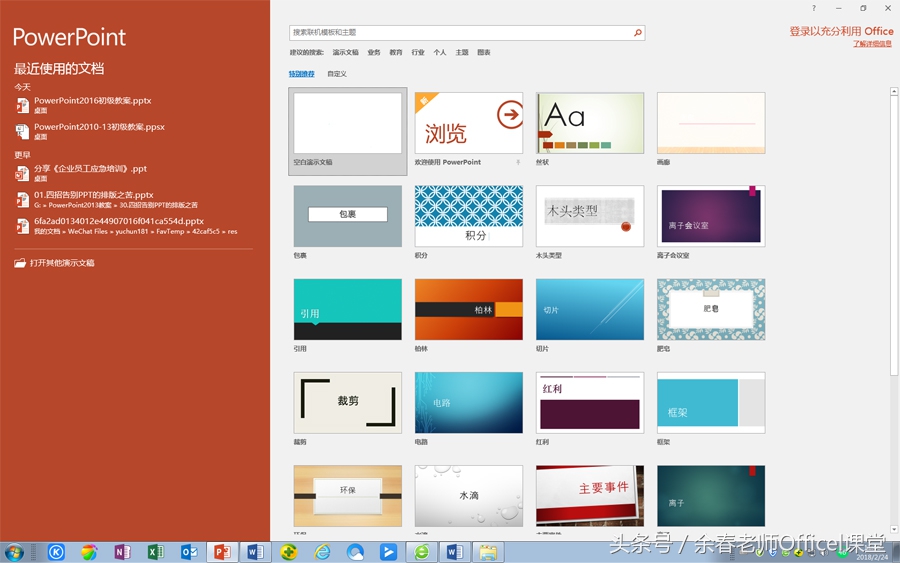The height and width of the screenshot is (563, 900).
Task: Launch the blue K app from taskbar
Action: coord(56,552)
